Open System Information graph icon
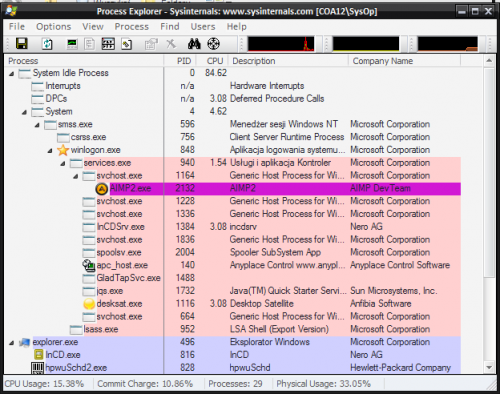Viewport: 500px width, 394px height. [72, 44]
